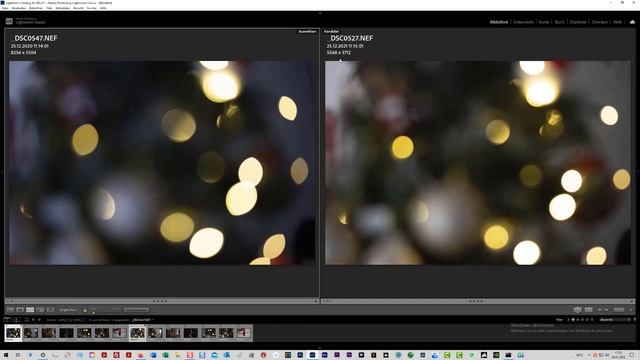This screenshot has height=360, width=640.
Task: Filter by three stars in filmstrip filter
Action: (583, 320)
